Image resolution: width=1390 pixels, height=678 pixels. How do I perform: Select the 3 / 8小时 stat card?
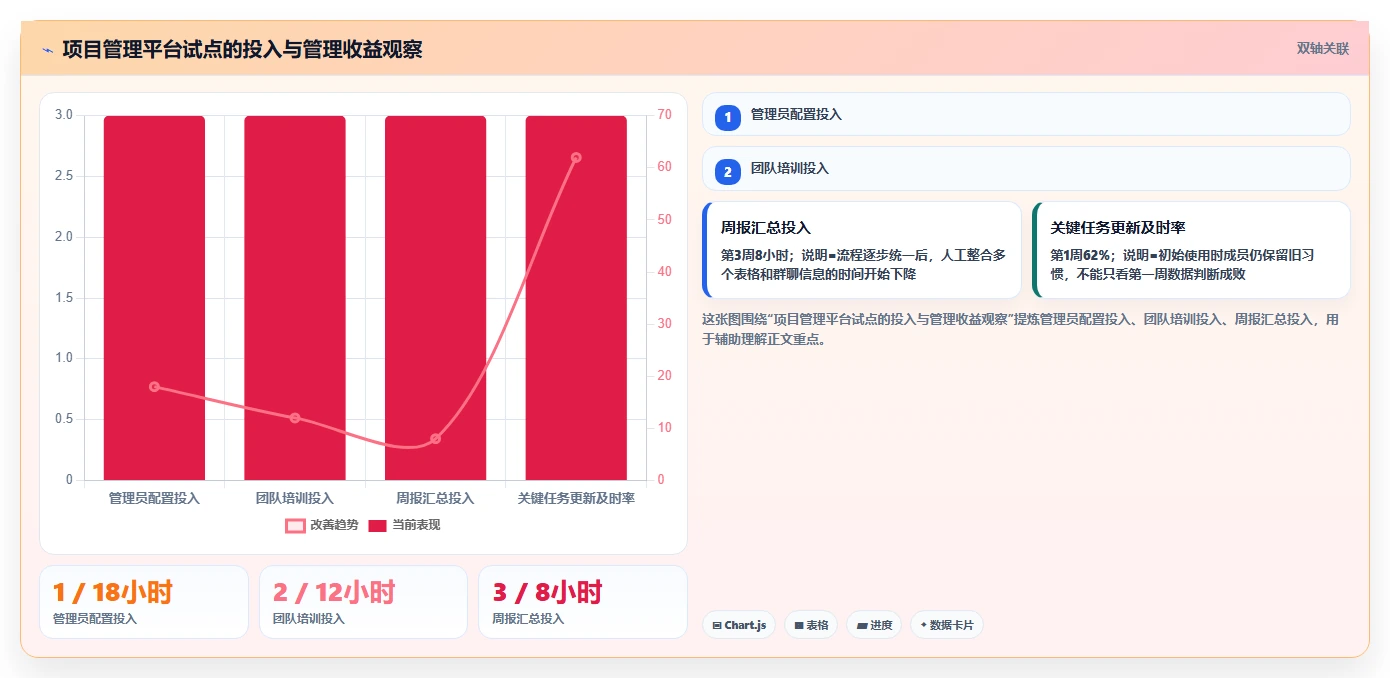point(583,602)
